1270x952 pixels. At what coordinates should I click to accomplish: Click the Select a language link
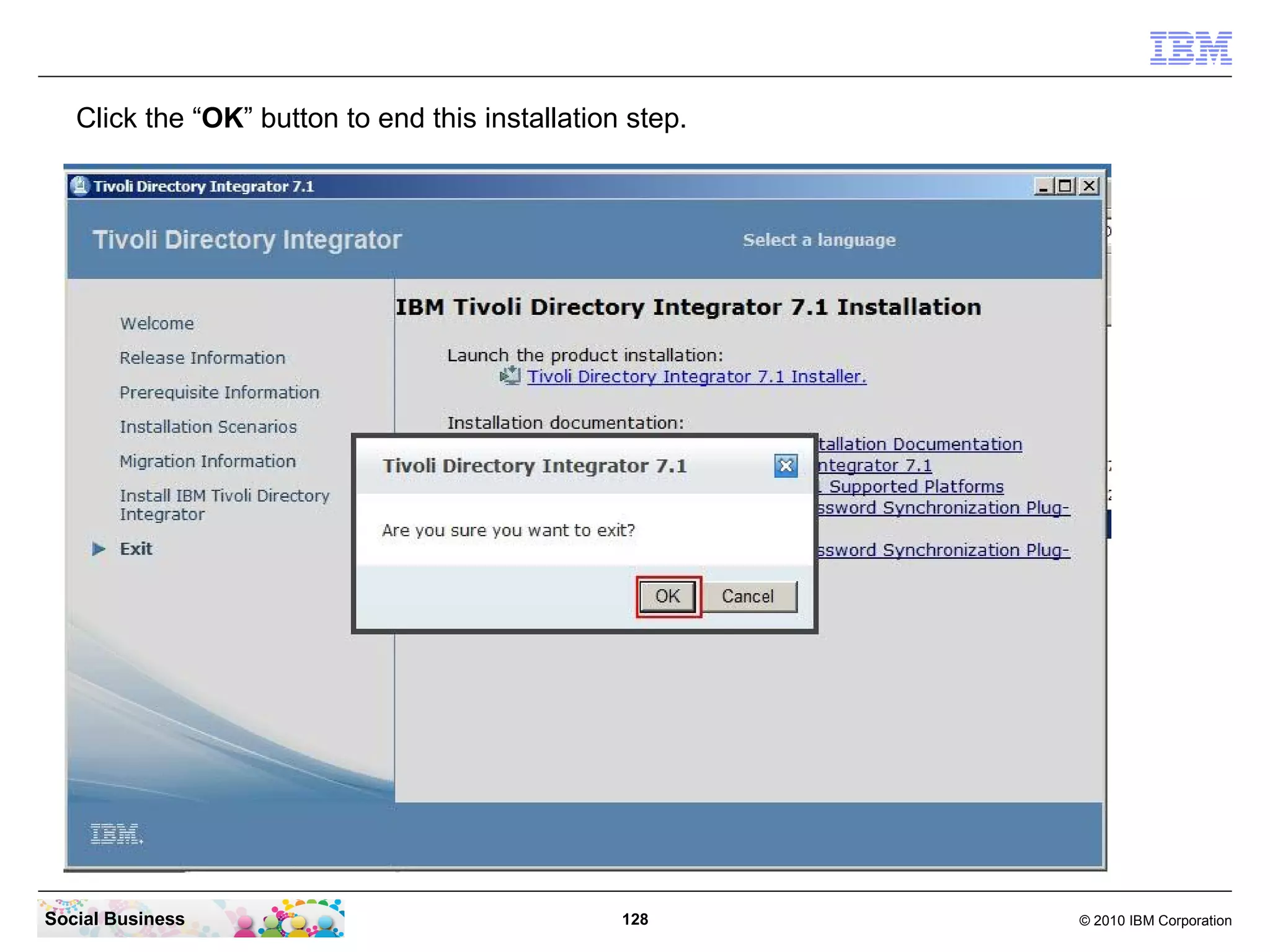point(819,240)
